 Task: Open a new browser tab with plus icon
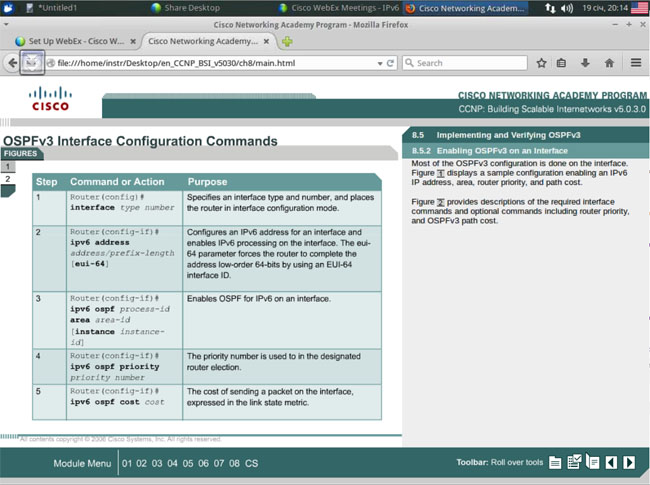tap(287, 42)
